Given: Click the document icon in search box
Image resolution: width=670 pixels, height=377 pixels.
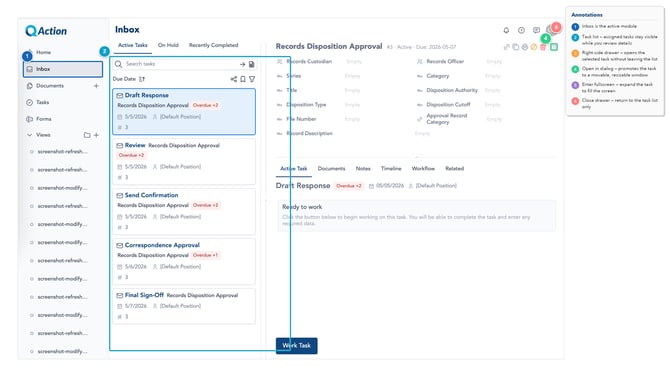Looking at the screenshot, I should (252, 64).
